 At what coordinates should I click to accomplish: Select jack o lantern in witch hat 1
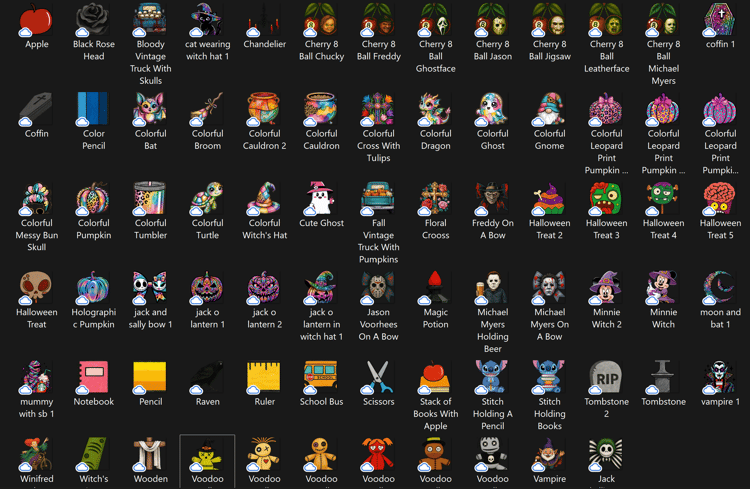tap(321, 288)
